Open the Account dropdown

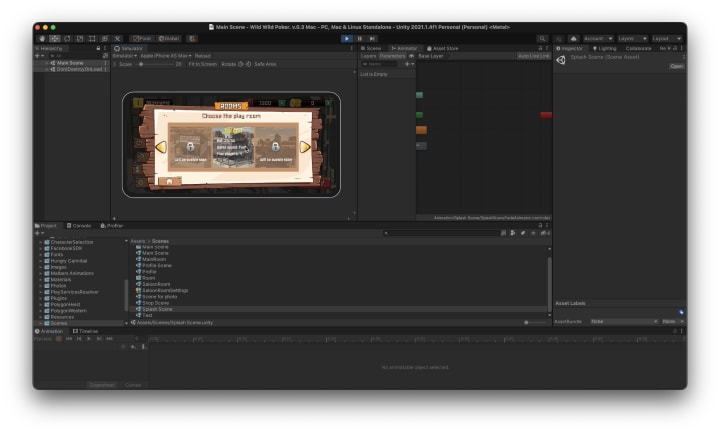tap(598, 39)
